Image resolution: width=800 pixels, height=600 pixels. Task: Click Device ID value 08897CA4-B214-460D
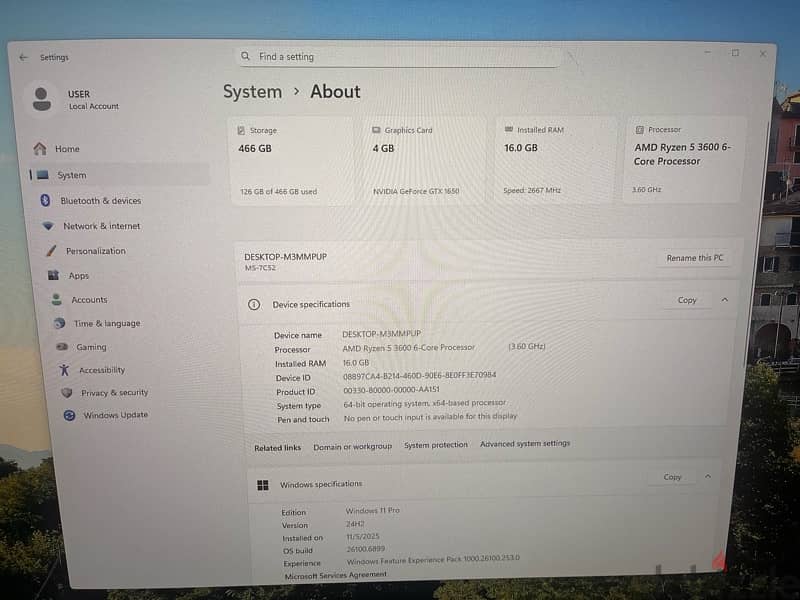pos(419,376)
